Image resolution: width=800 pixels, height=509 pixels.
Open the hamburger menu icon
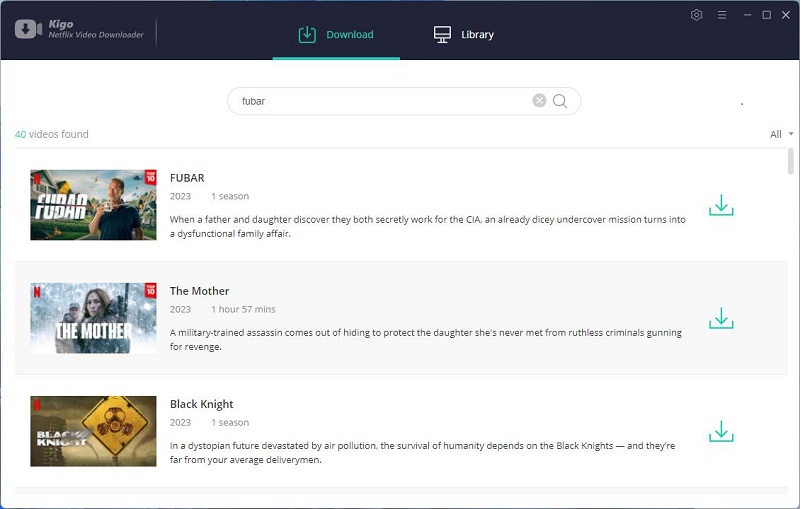pyautogui.click(x=722, y=15)
